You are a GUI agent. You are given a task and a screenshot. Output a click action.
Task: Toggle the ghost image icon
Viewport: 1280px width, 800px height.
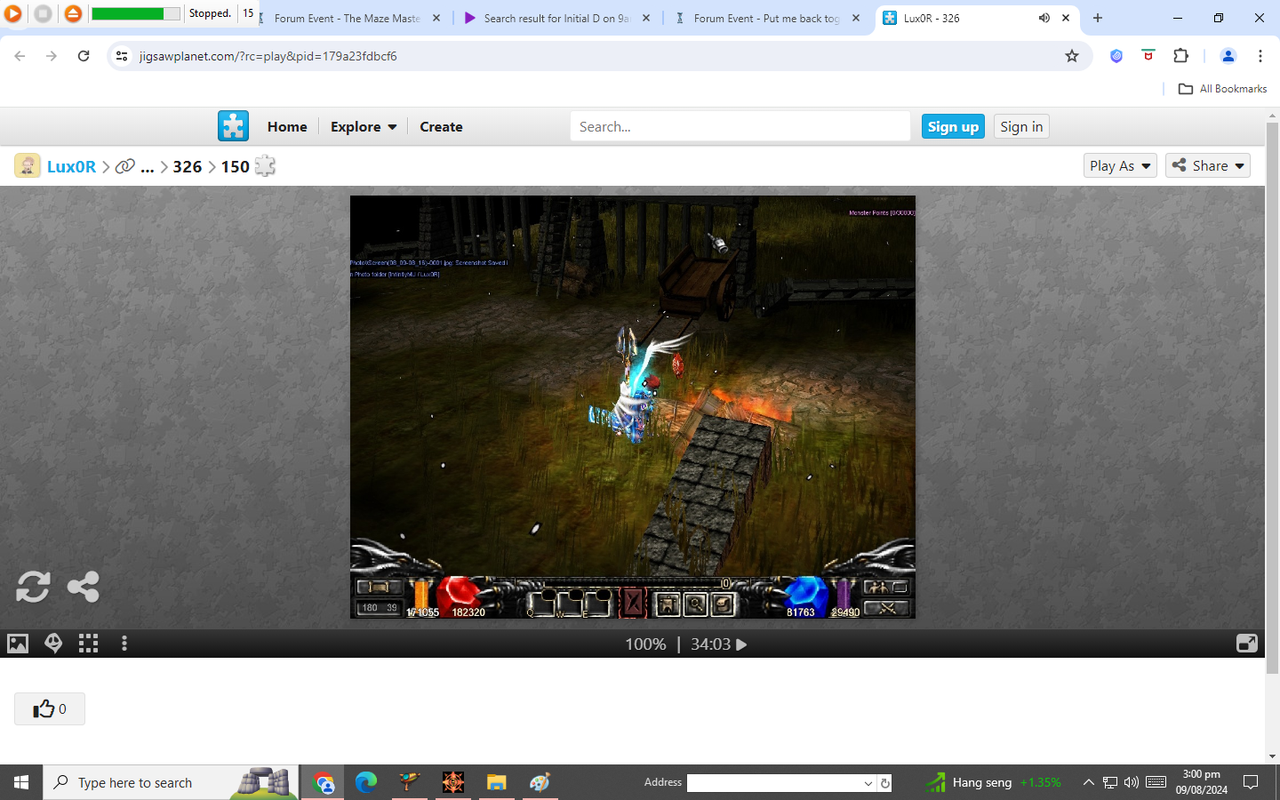(54, 644)
